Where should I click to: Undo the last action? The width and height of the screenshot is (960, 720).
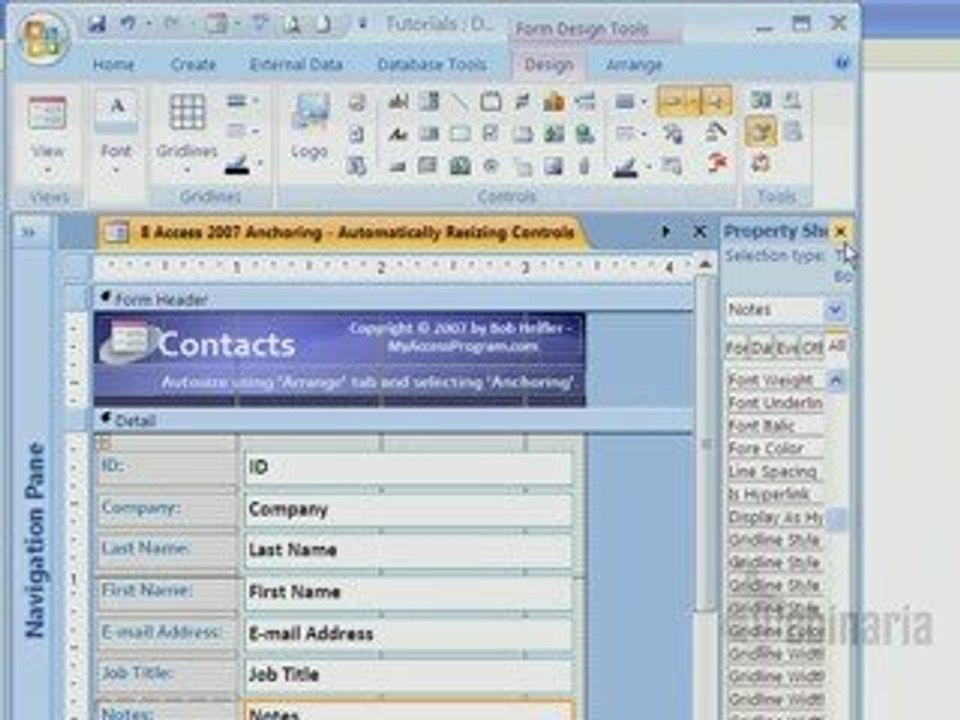[x=128, y=24]
